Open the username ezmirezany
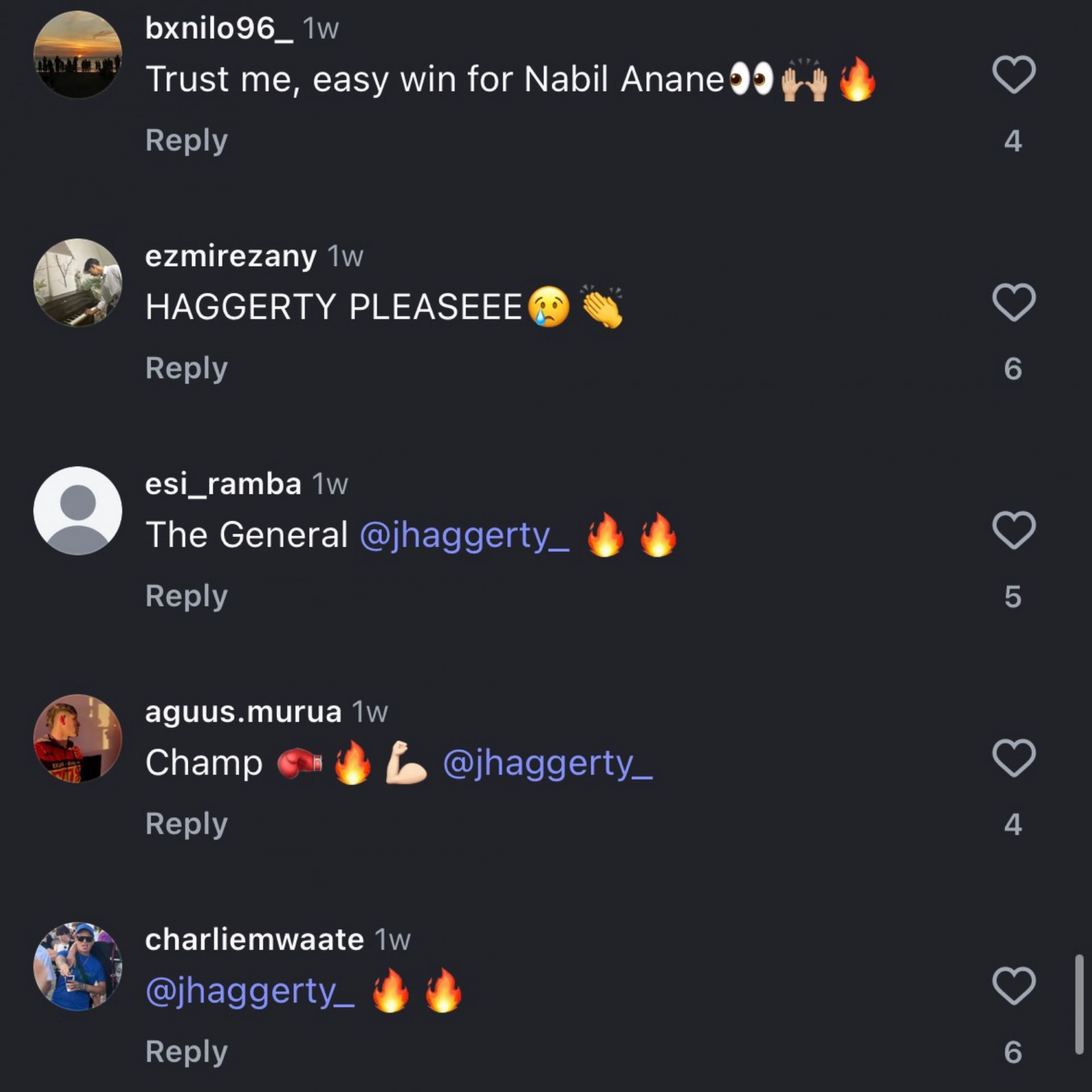The height and width of the screenshot is (1092, 1092). click(230, 256)
